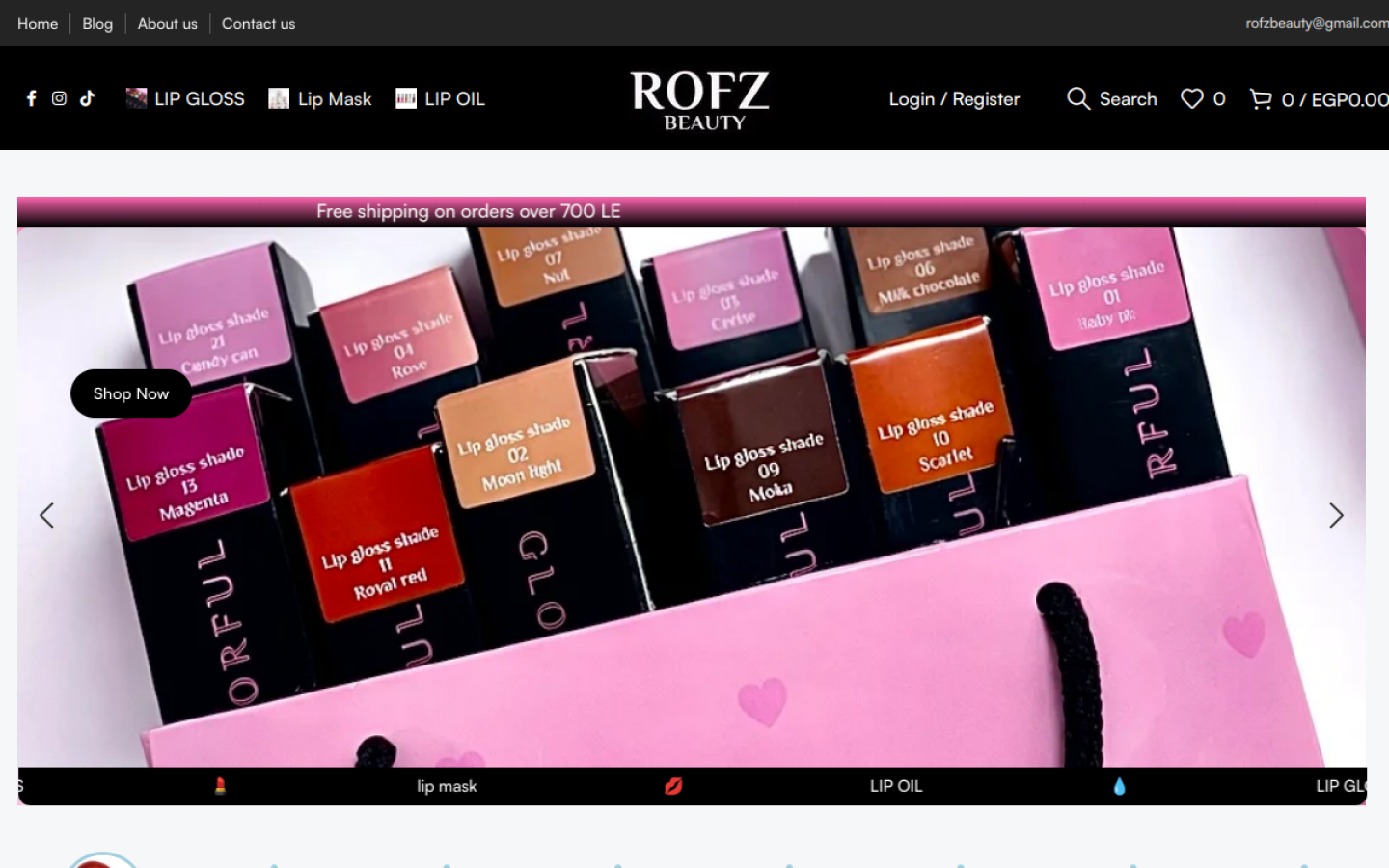
Task: Click the Lip Mask menu thumbnail icon
Action: tap(279, 98)
